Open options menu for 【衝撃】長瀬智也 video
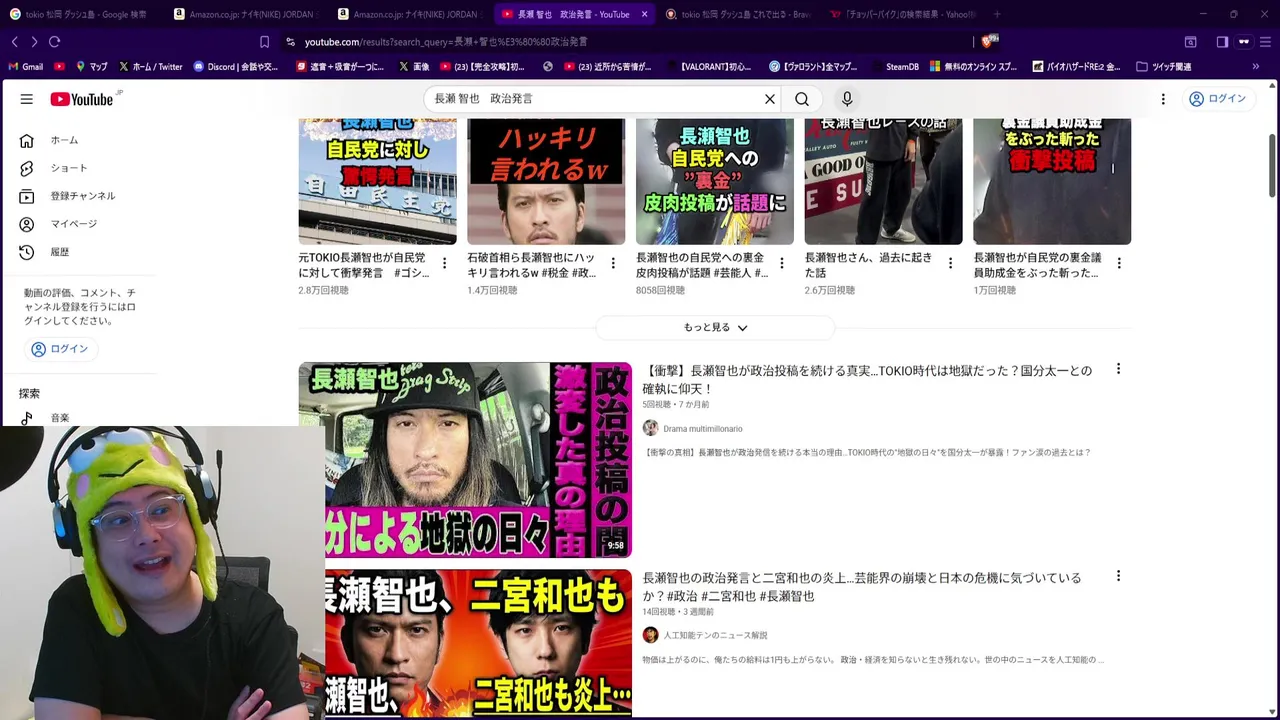 coord(1118,369)
